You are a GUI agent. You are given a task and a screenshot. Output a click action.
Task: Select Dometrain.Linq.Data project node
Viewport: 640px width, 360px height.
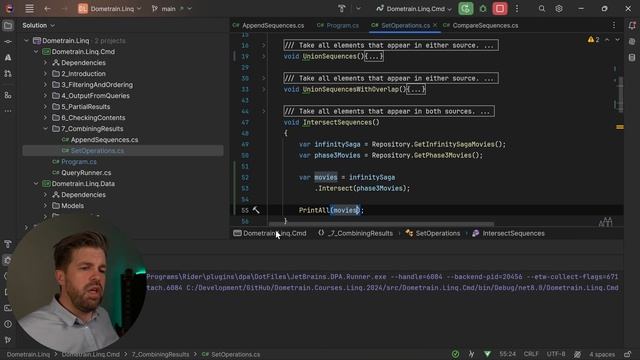point(83,184)
